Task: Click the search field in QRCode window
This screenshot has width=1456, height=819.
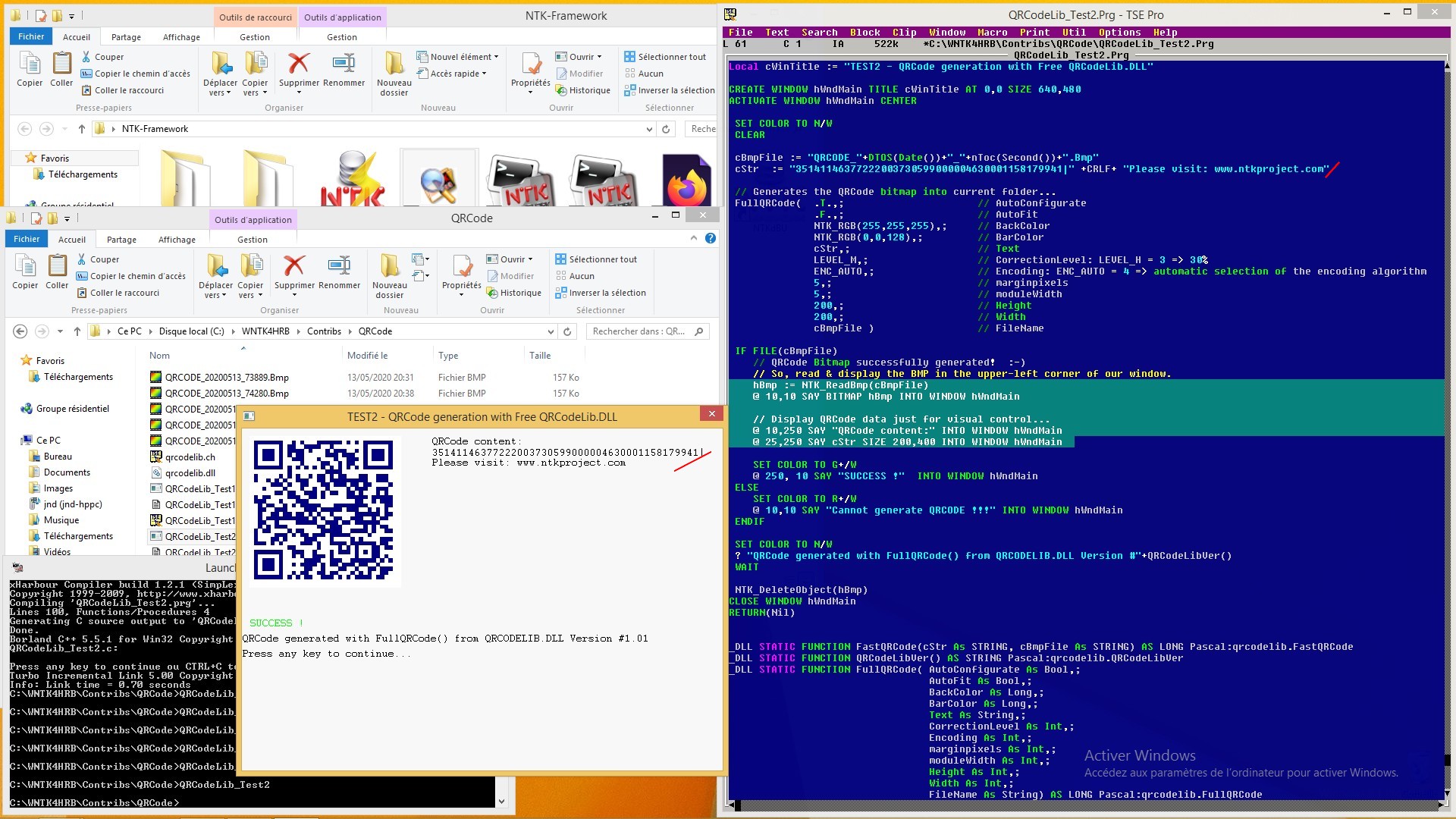Action: [648, 331]
